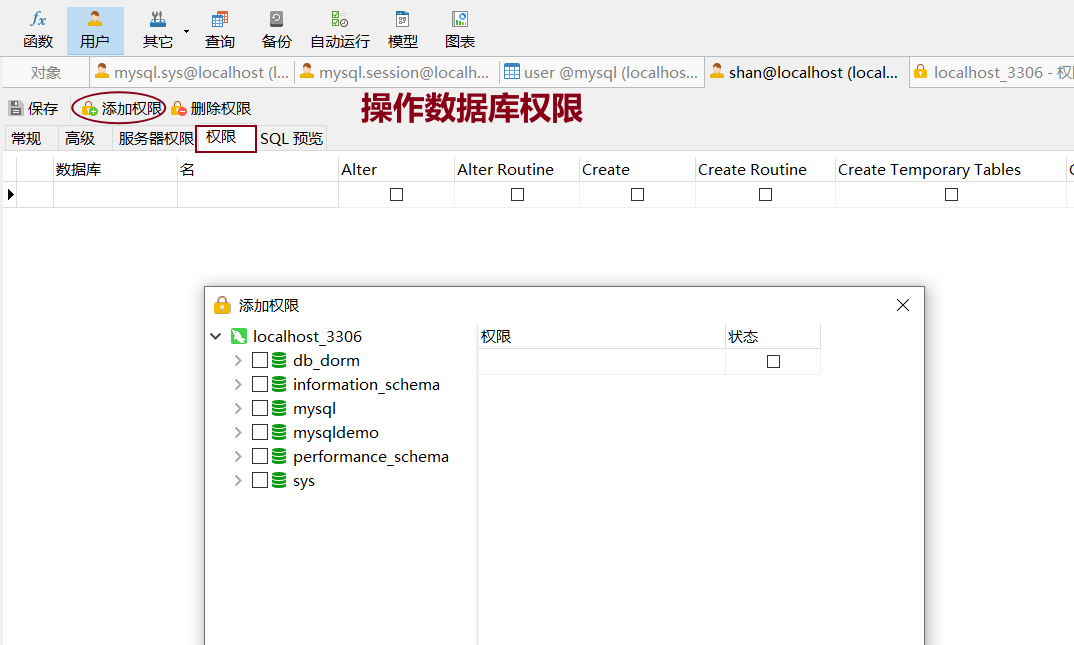Click the Alter Routine column header
1074x645 pixels.
(517, 169)
